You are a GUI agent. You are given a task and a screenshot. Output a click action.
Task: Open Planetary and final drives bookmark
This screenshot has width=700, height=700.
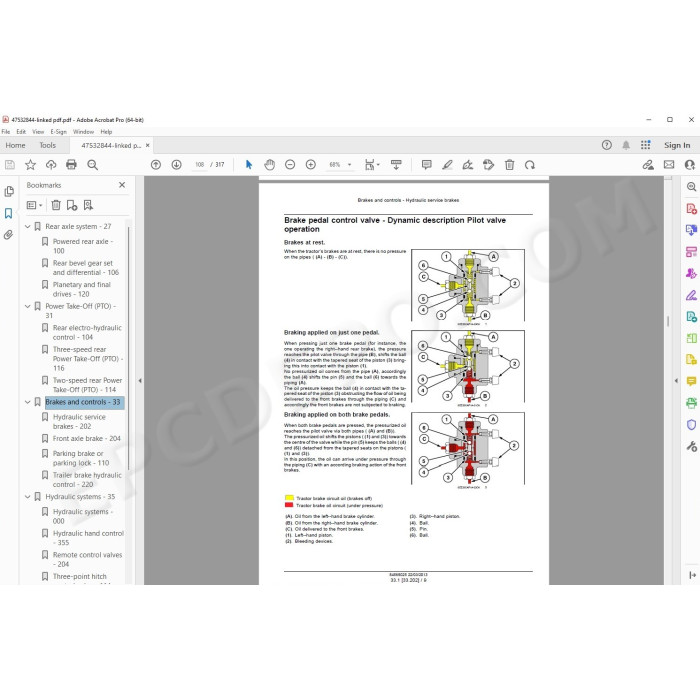(82, 289)
